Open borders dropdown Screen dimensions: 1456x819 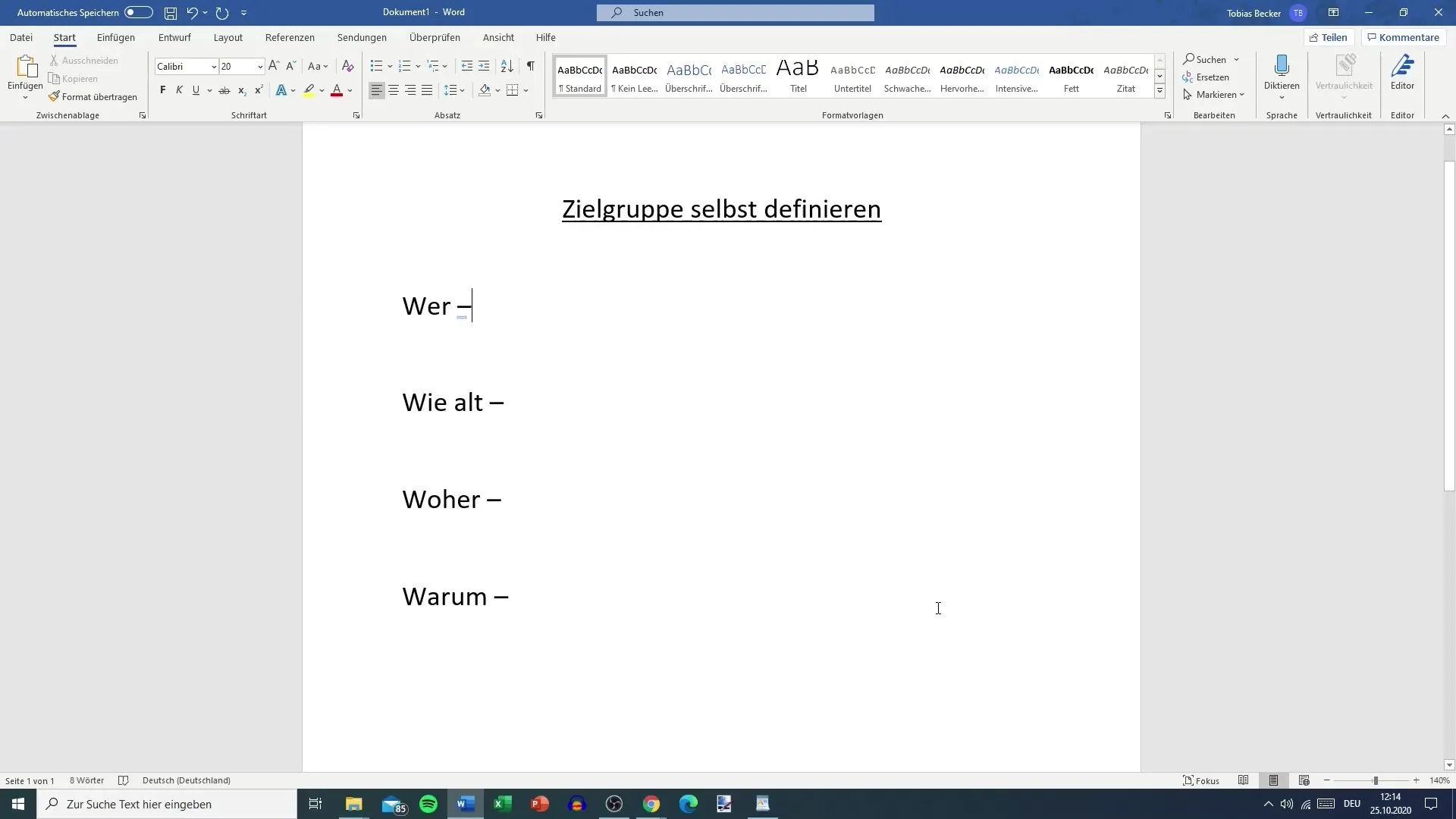[x=526, y=90]
